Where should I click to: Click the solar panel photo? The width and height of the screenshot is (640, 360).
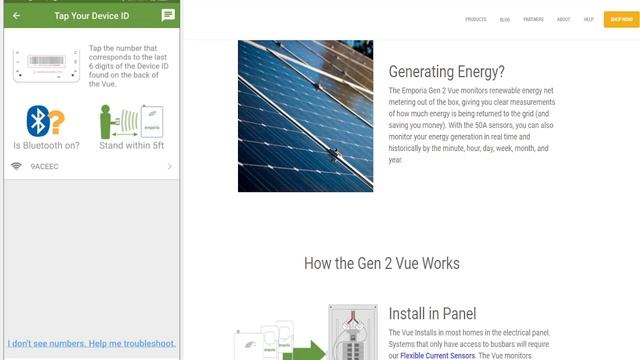[305, 116]
